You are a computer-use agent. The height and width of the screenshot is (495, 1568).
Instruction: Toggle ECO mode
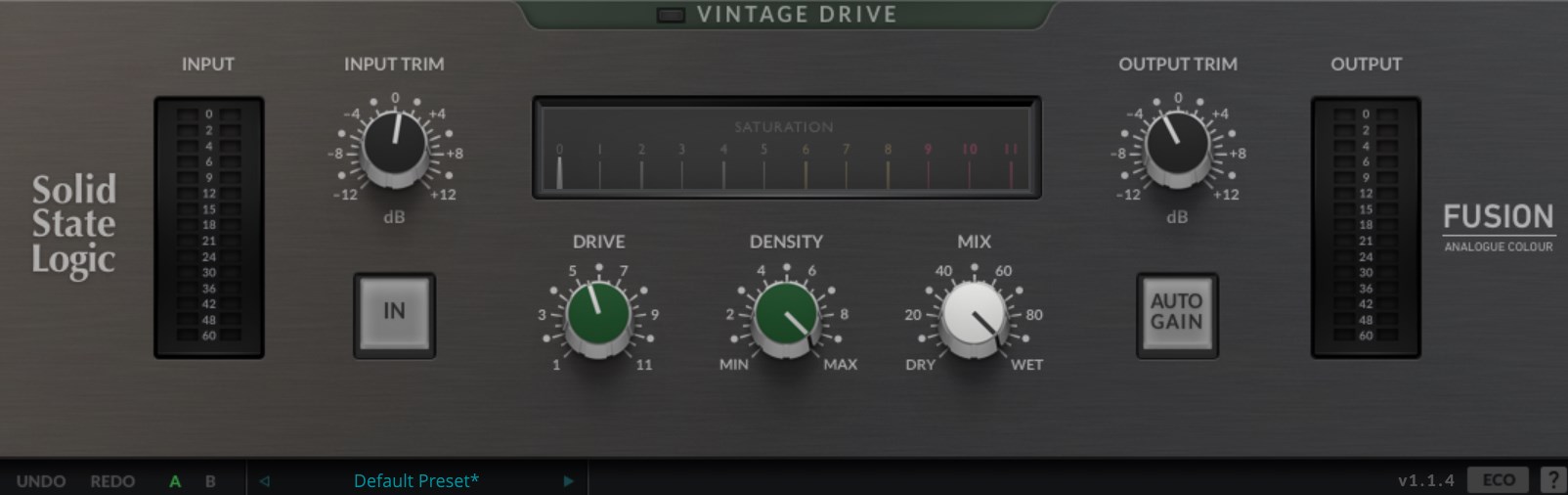[x=1498, y=480]
